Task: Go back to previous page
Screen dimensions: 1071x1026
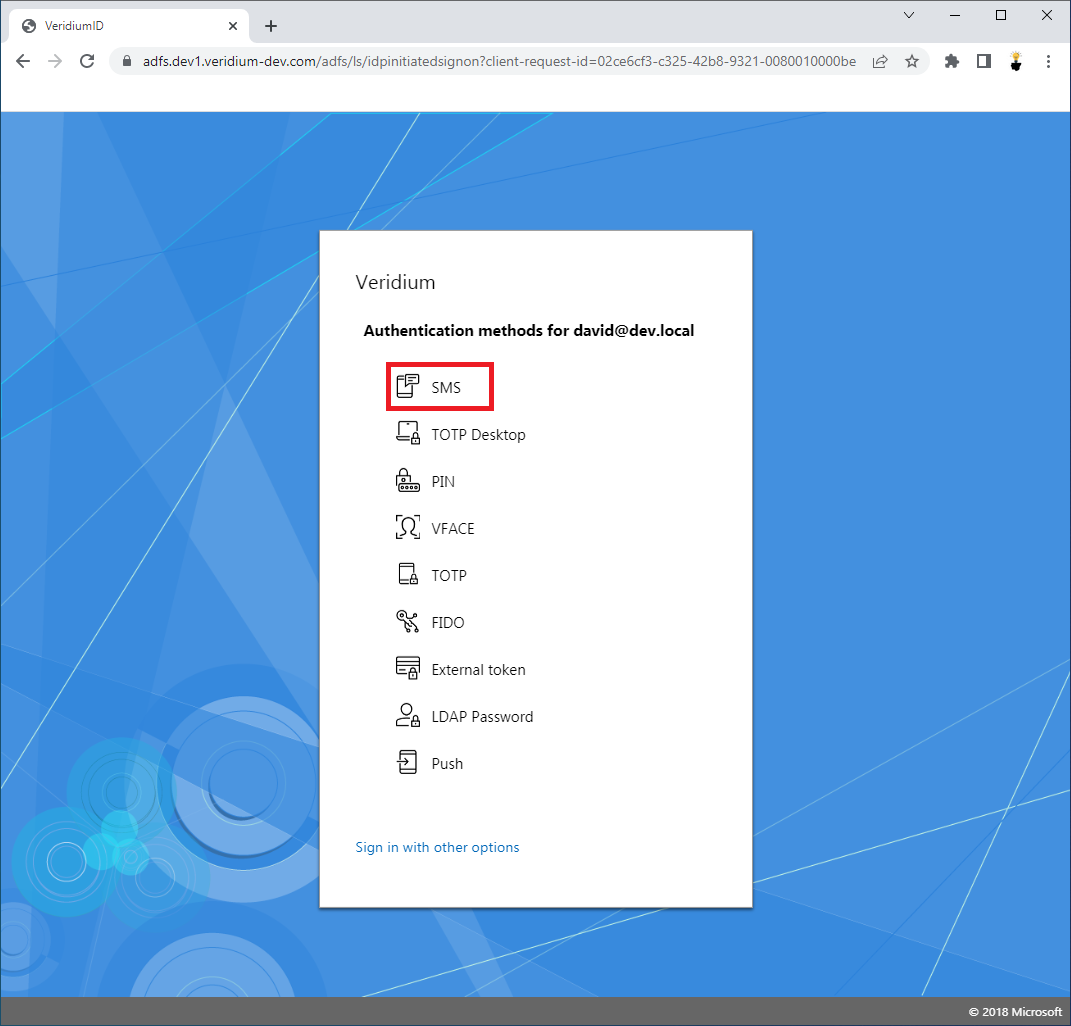Action: coord(23,61)
